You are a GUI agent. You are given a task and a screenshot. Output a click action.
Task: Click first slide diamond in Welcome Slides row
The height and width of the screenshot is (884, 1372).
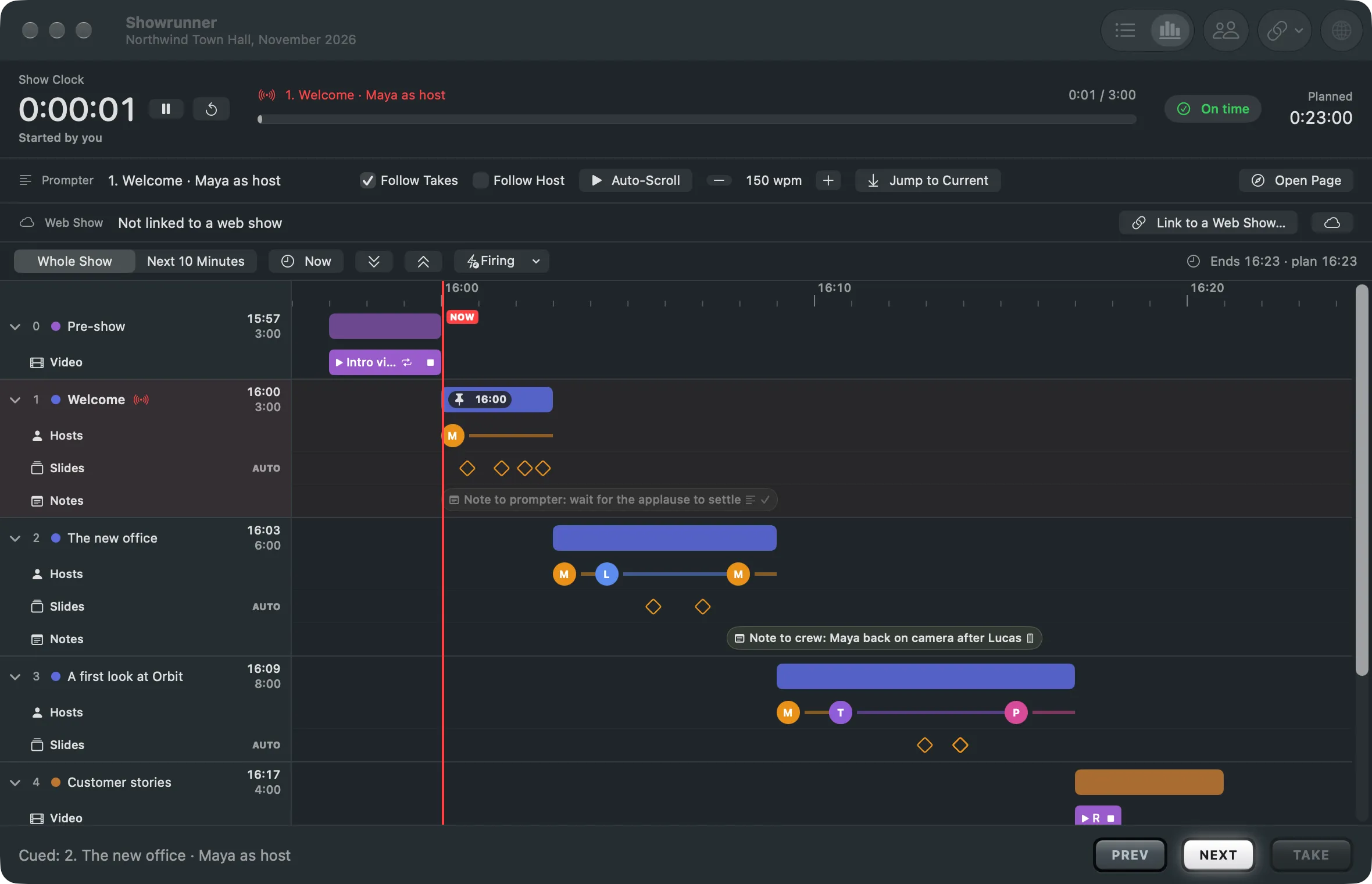click(x=467, y=468)
